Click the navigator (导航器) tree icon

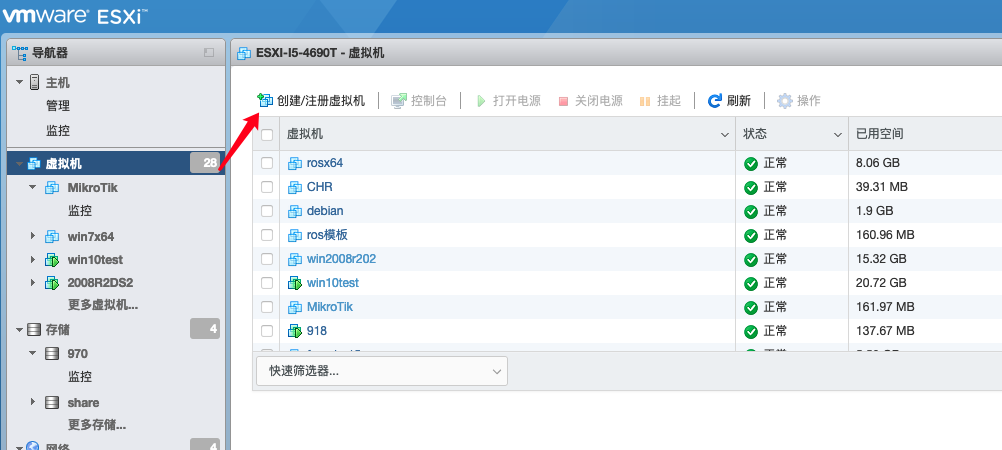tap(20, 52)
